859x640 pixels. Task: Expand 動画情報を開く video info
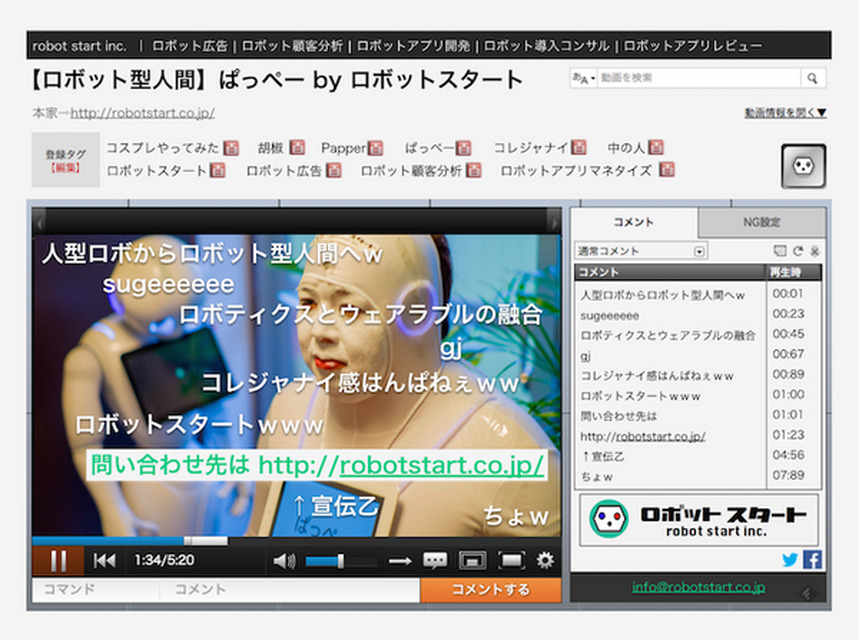(785, 113)
